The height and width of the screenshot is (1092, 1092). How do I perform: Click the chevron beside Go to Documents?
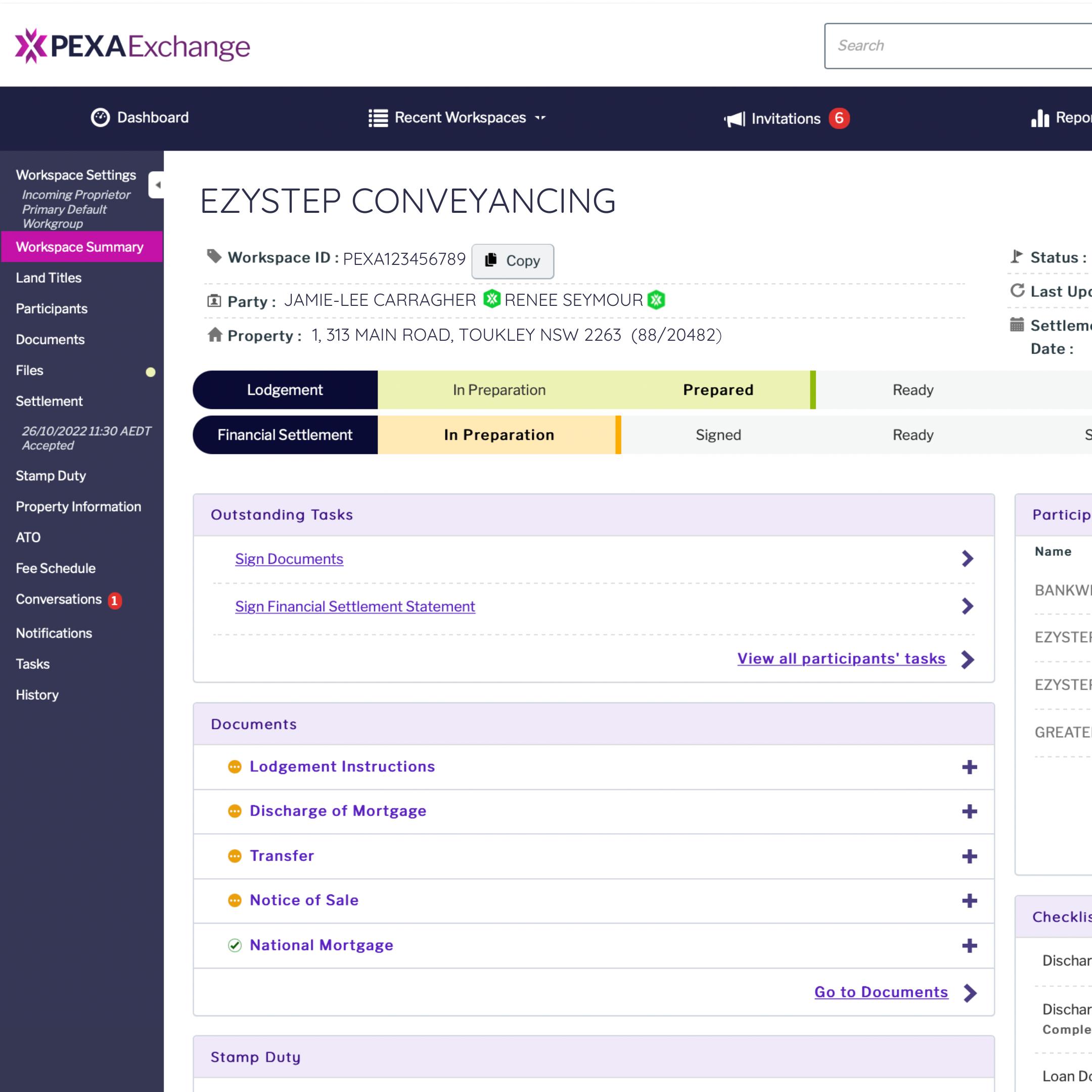pyautogui.click(x=970, y=993)
